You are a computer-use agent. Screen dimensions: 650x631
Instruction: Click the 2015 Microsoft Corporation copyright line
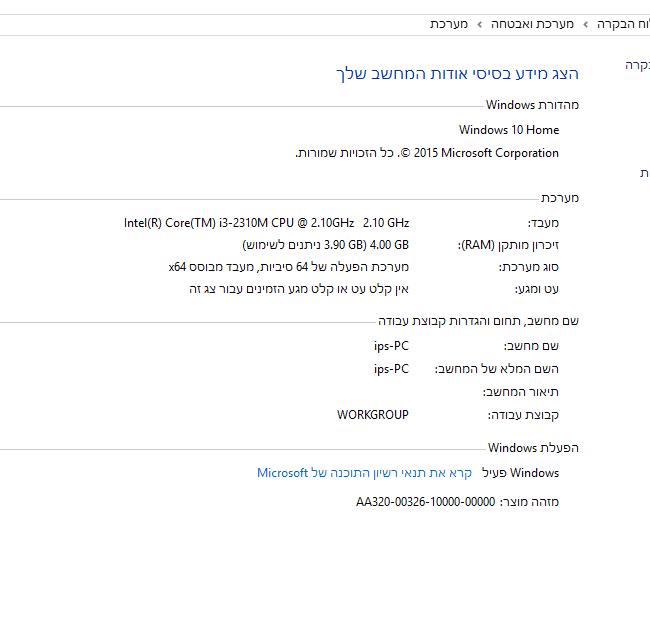[x=427, y=153]
